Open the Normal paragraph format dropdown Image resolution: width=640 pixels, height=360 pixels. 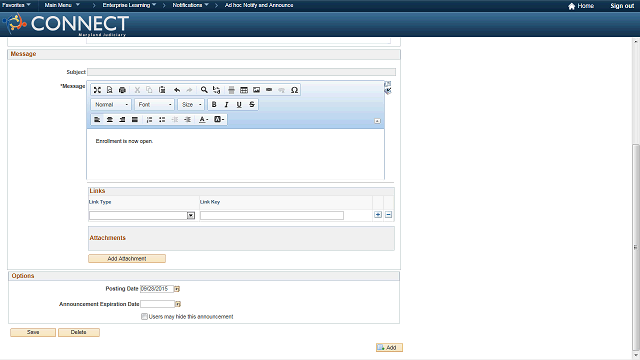pos(111,104)
